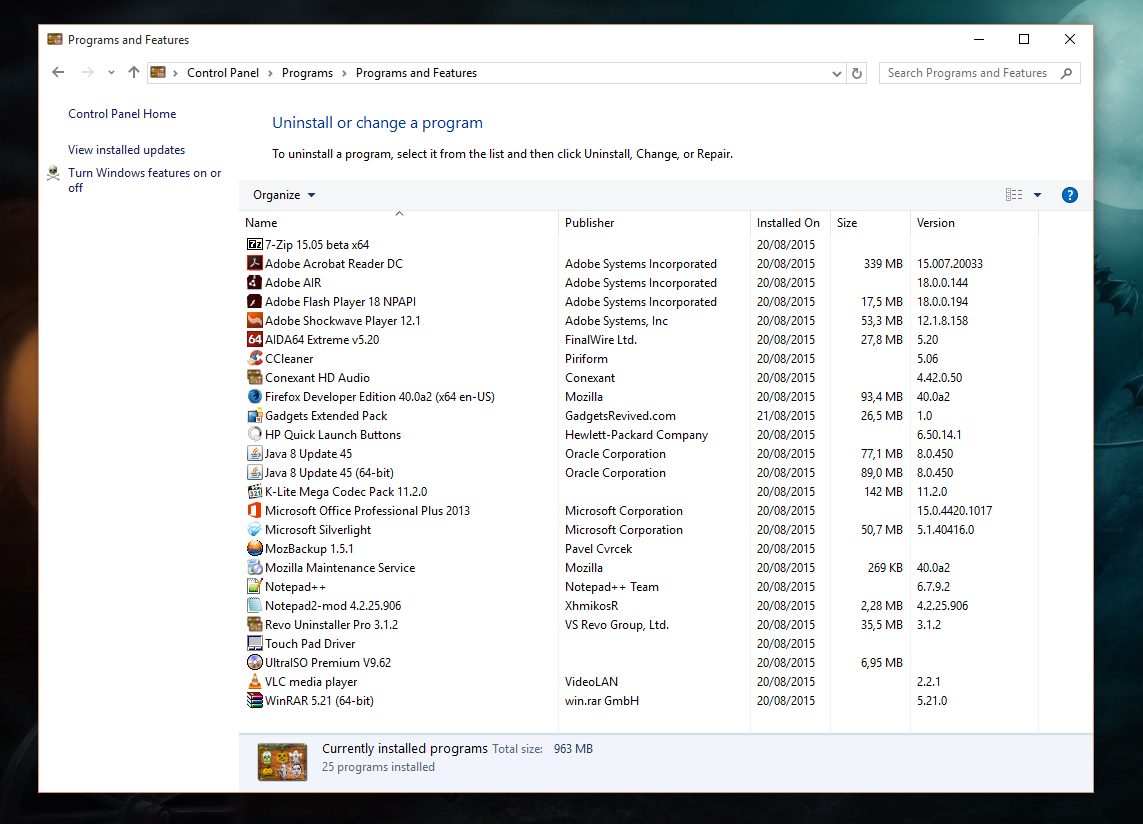This screenshot has height=824, width=1143.
Task: Click the Firefox Developer Edition icon
Action: click(x=254, y=396)
